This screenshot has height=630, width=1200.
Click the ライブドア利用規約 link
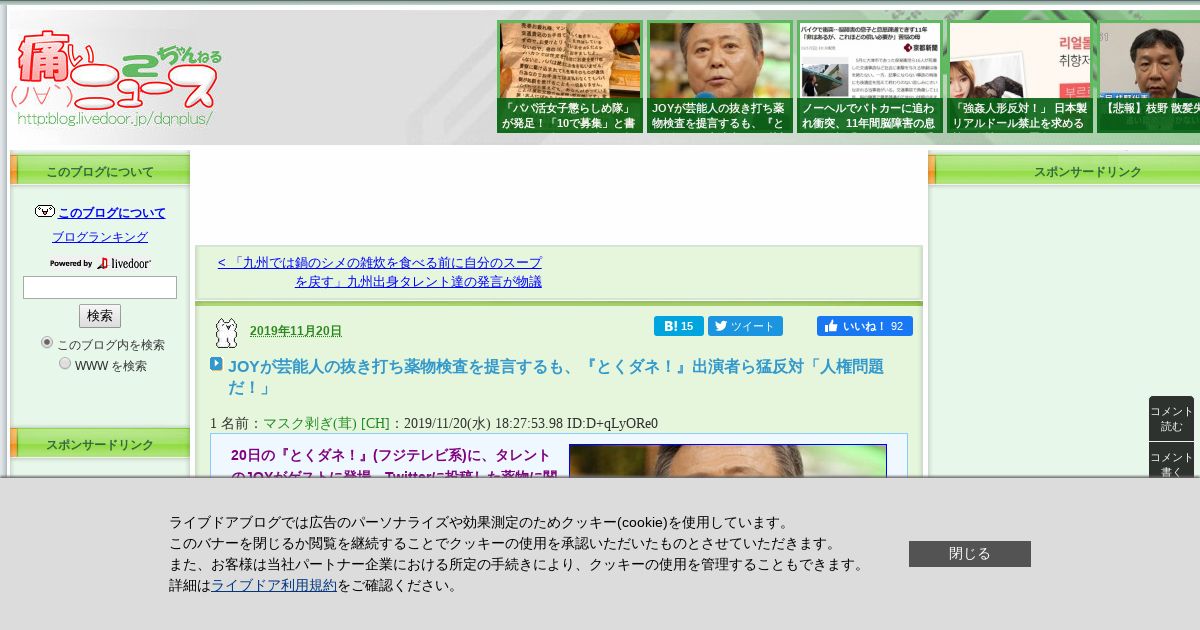[274, 585]
